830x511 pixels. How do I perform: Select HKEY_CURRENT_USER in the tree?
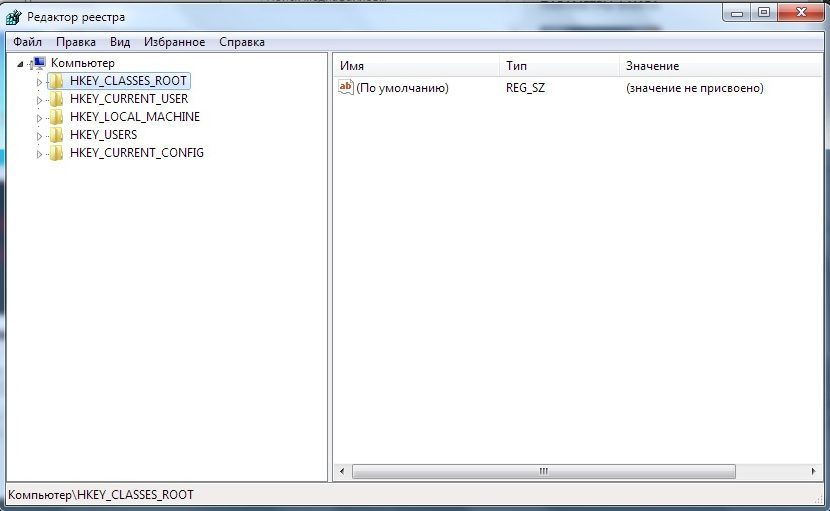coord(129,99)
